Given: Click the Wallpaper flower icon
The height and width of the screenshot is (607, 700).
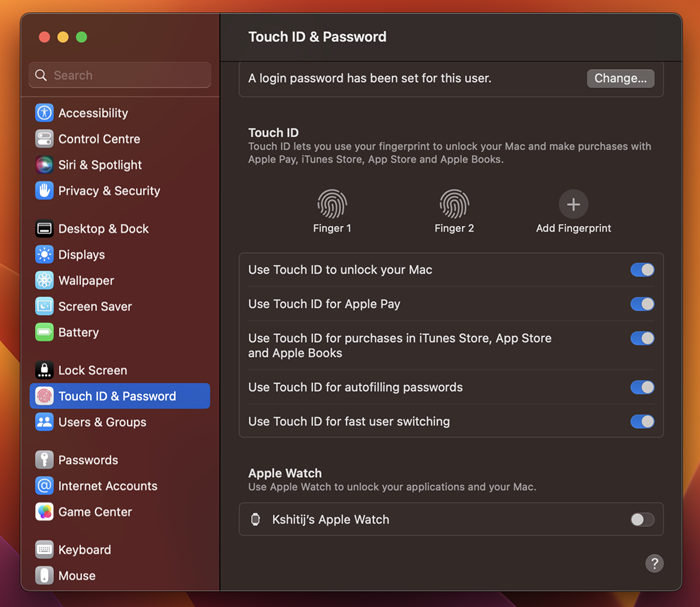Looking at the screenshot, I should (44, 280).
